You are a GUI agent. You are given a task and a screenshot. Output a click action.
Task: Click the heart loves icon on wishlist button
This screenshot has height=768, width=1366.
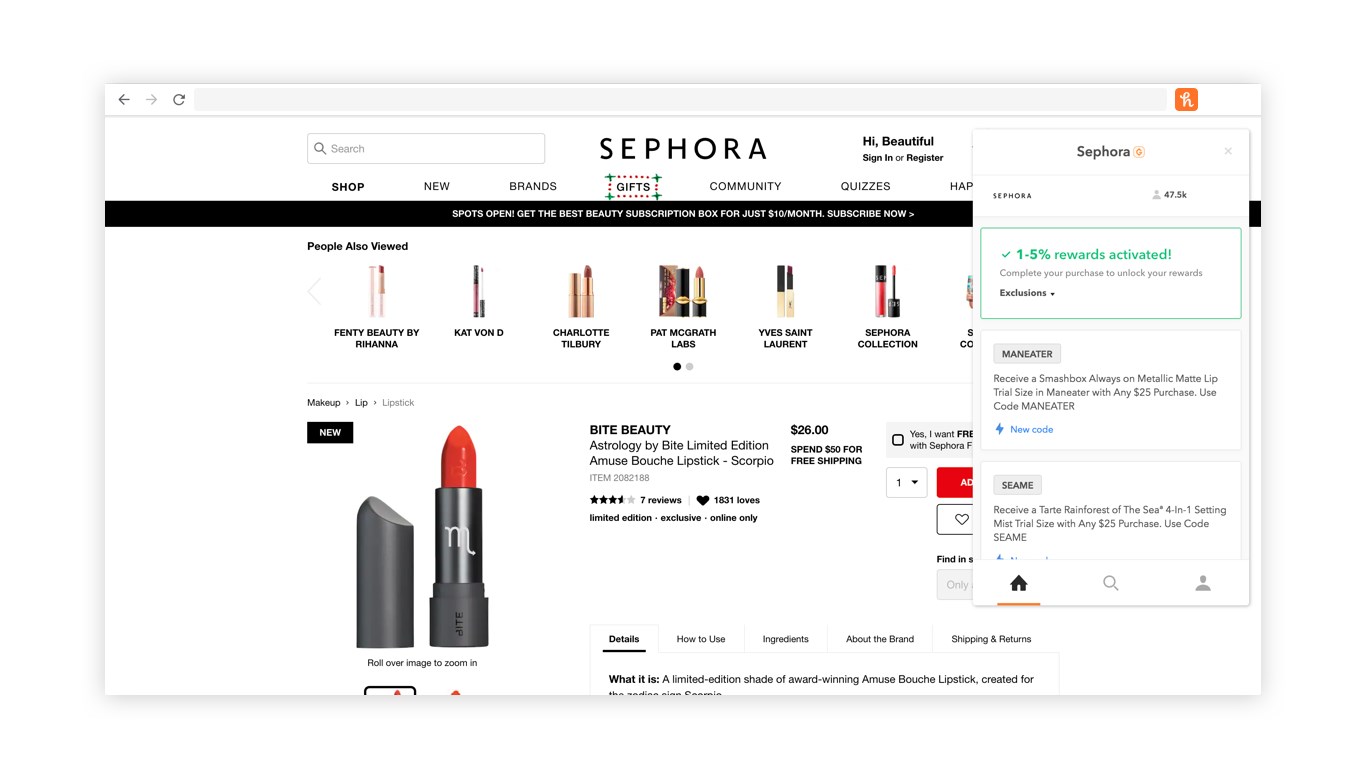(x=961, y=519)
